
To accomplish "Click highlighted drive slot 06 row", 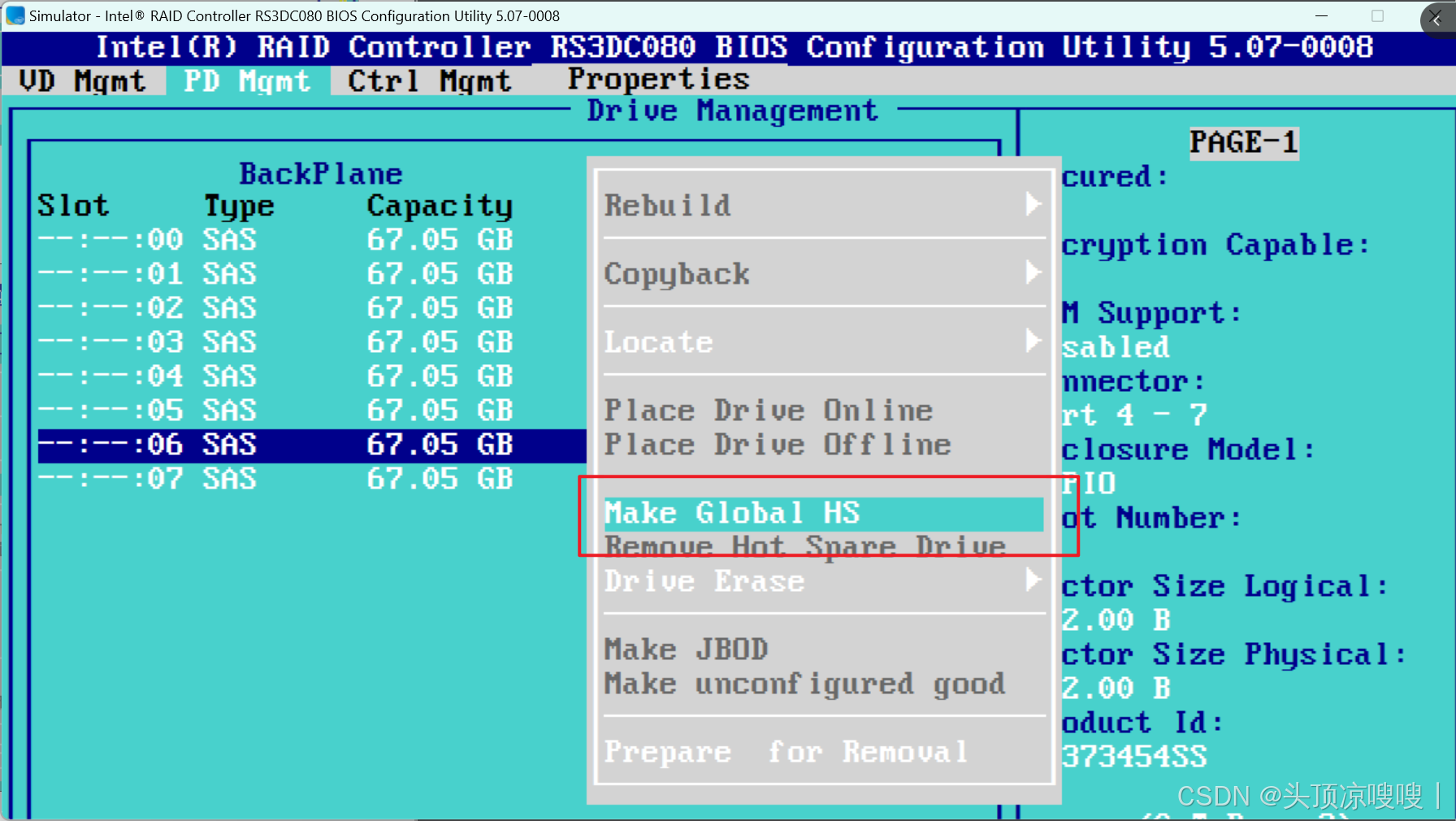I will coord(312,445).
